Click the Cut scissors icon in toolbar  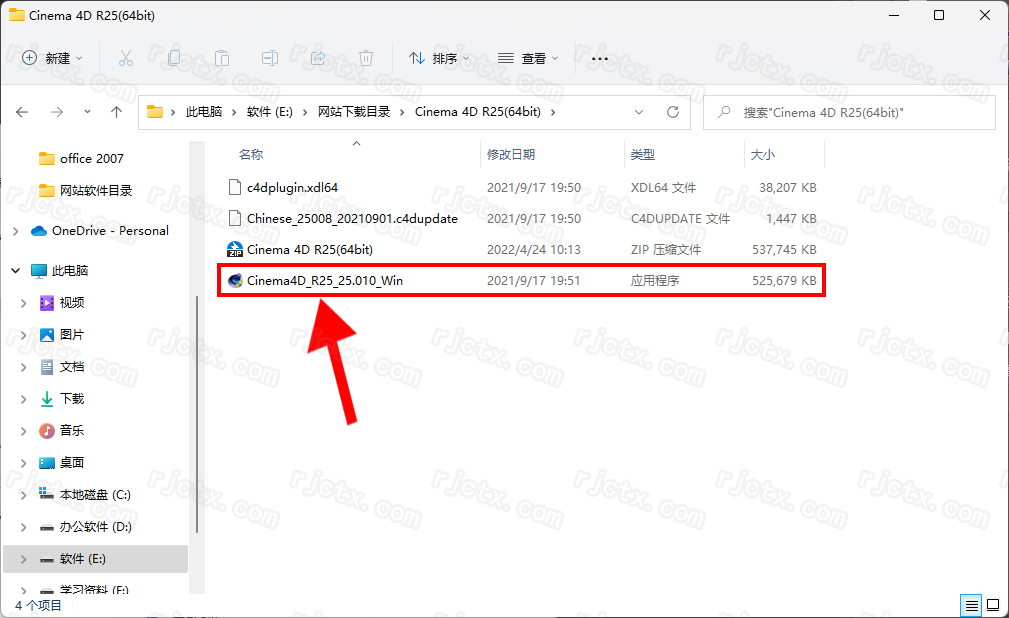[126, 58]
